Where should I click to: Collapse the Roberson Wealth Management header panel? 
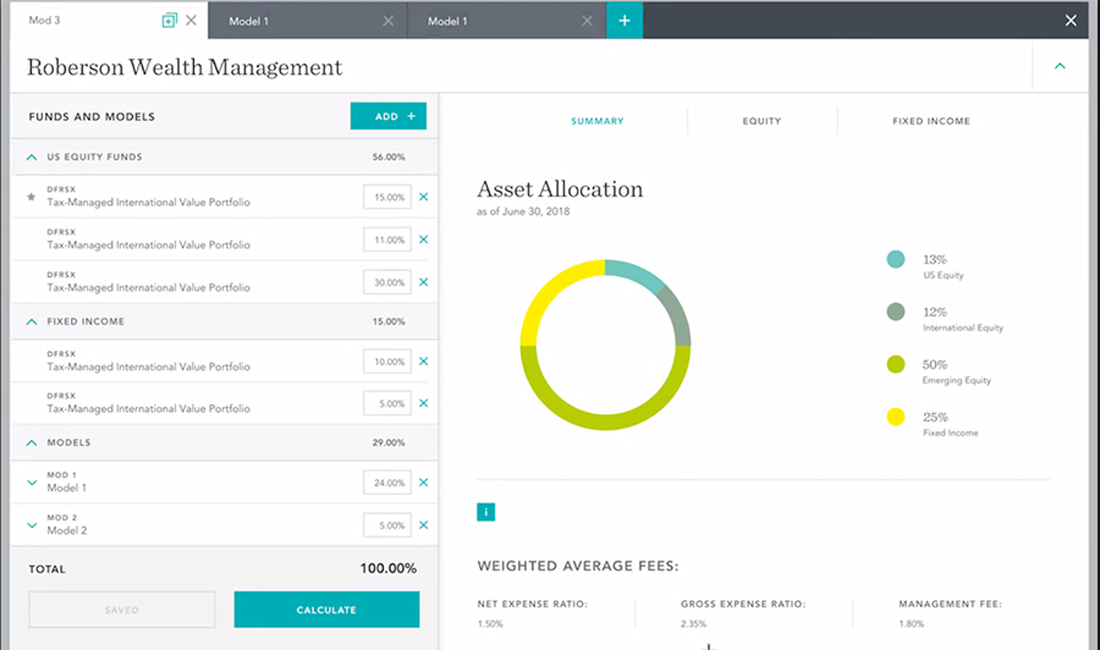pos(1060,67)
